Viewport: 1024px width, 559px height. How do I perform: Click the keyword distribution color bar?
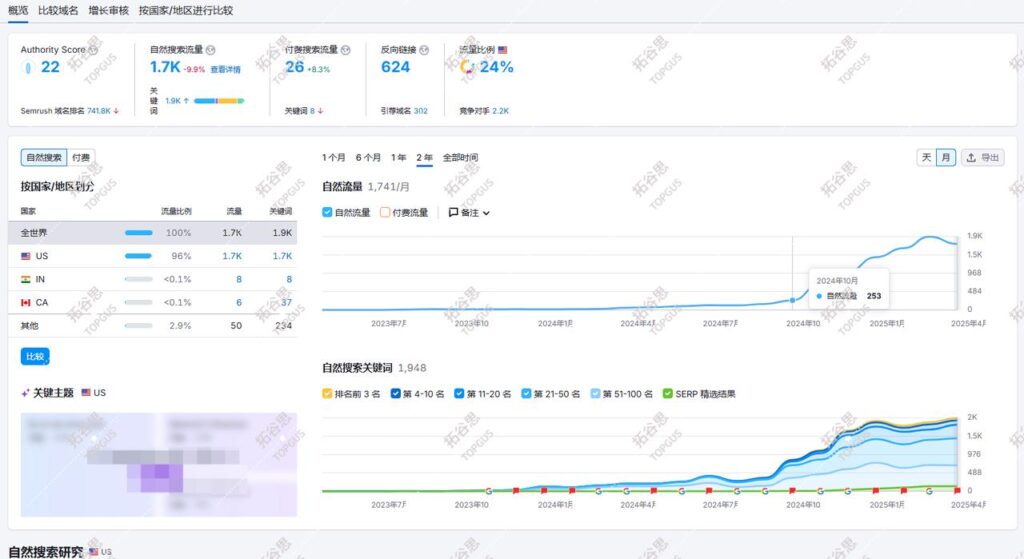point(218,101)
